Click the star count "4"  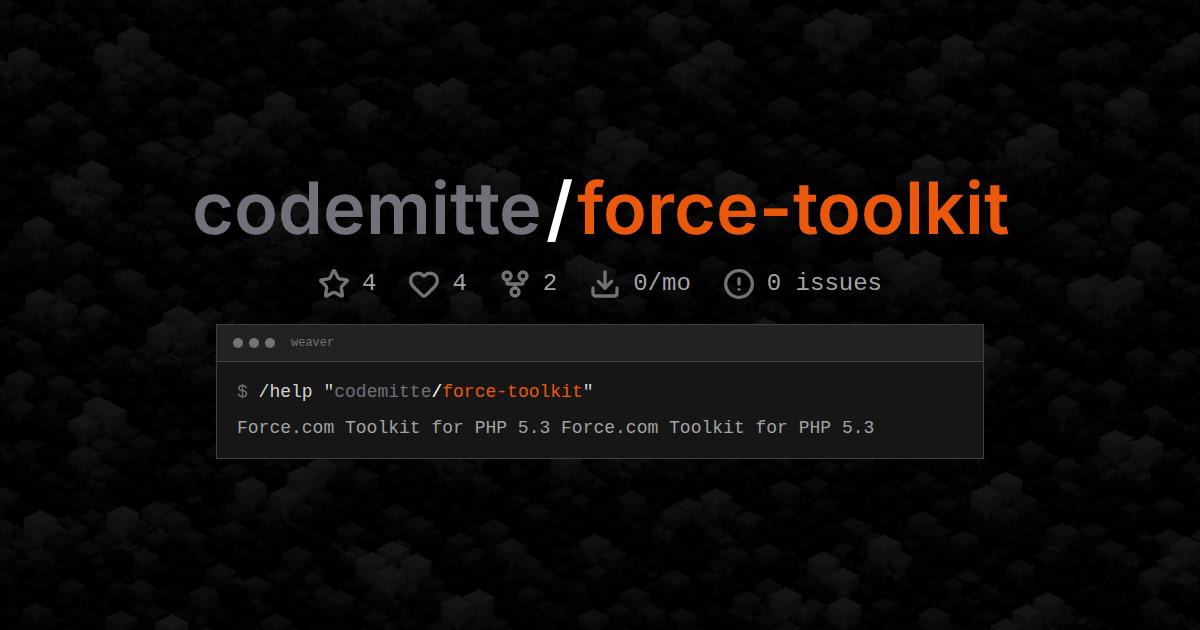click(369, 283)
